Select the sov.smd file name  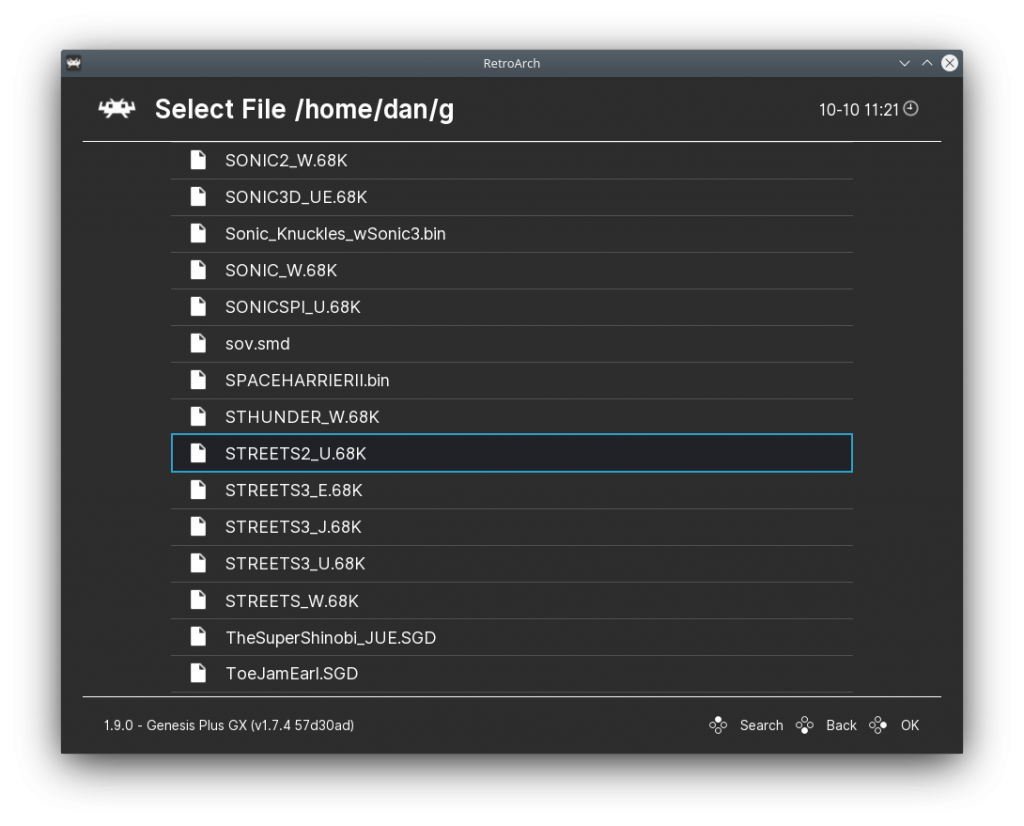pyautogui.click(x=257, y=343)
